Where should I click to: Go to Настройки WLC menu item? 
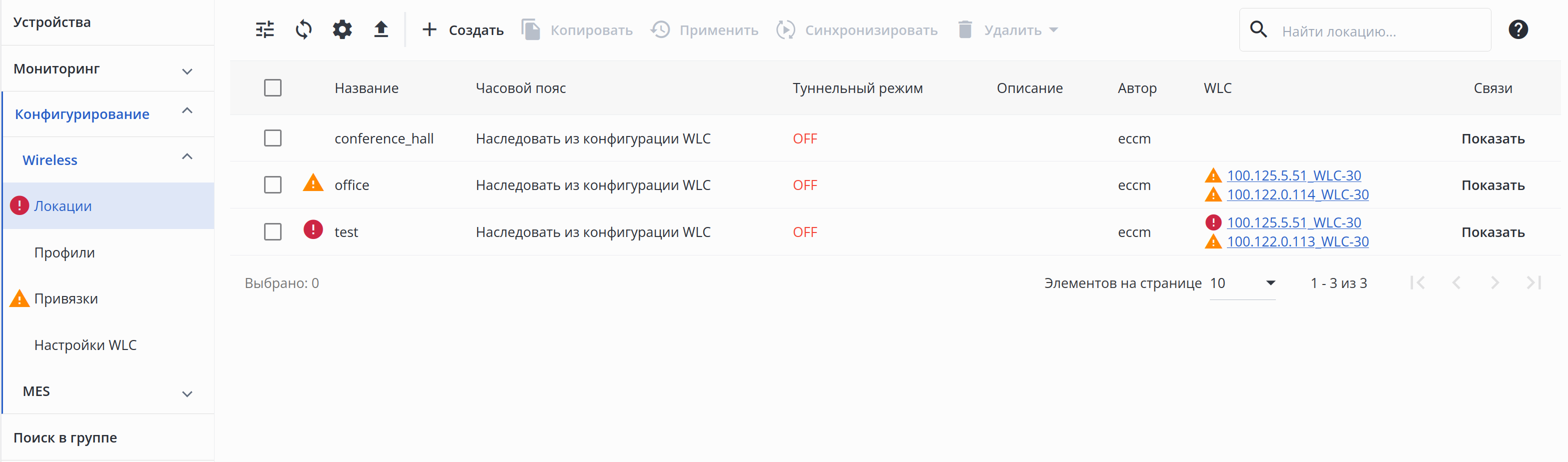(x=85, y=345)
